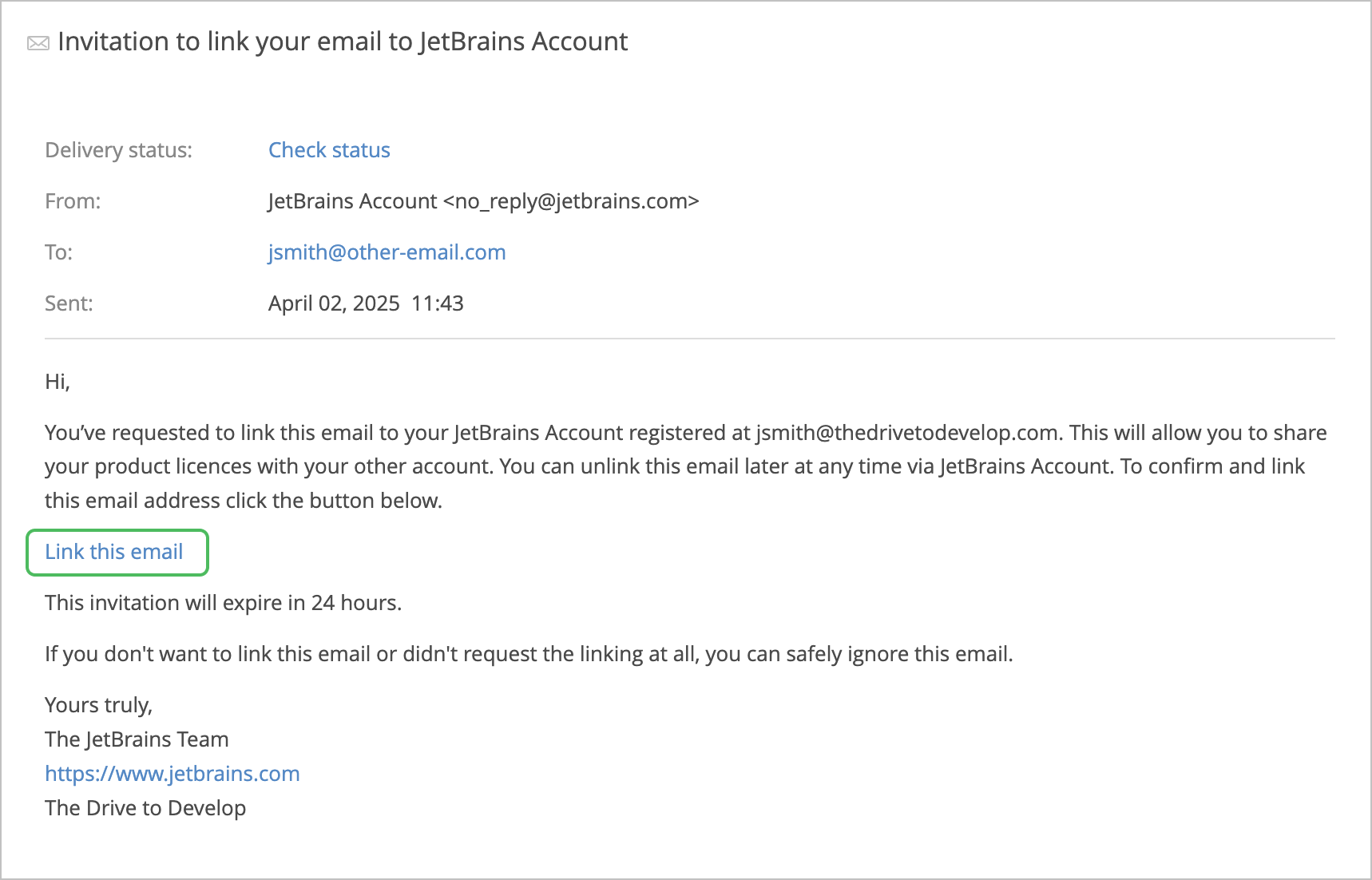Click the sent date April 02, 2025

click(x=334, y=303)
